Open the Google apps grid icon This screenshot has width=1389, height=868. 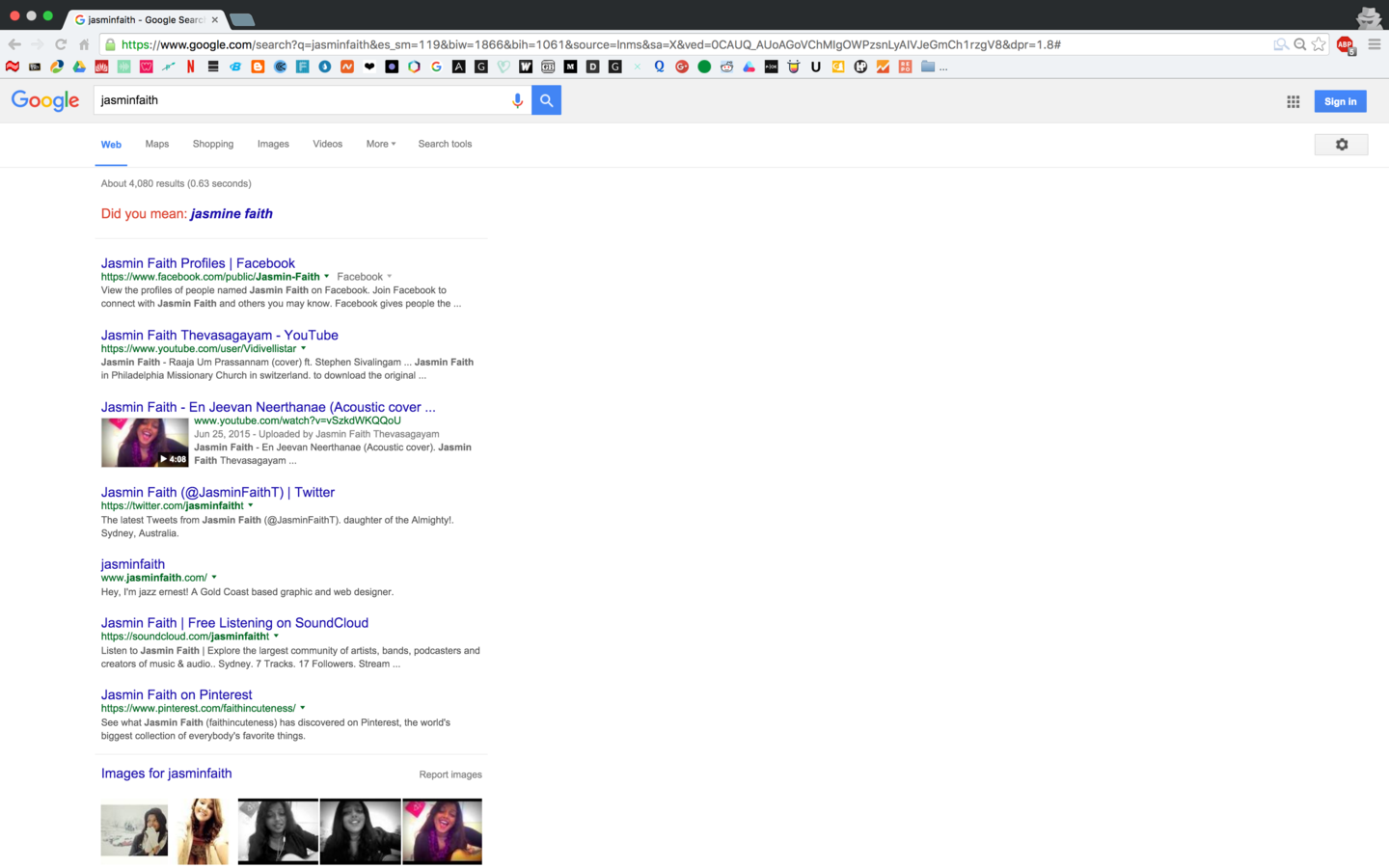1293,101
